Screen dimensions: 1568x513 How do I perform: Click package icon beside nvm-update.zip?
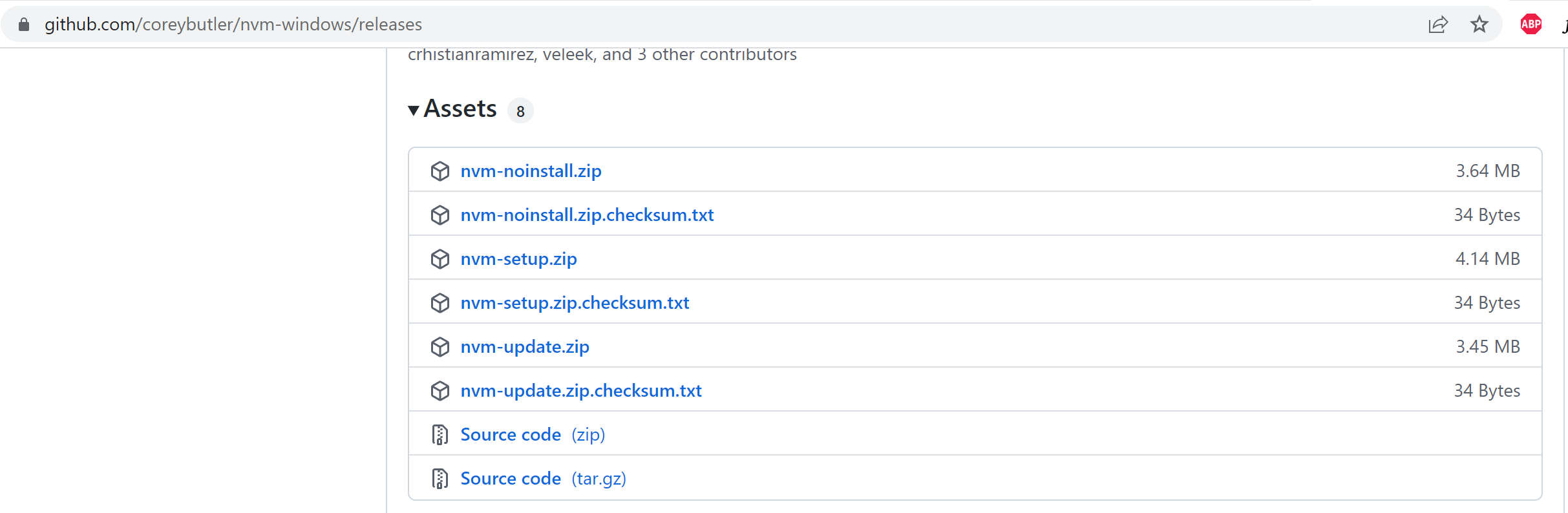pyautogui.click(x=440, y=347)
